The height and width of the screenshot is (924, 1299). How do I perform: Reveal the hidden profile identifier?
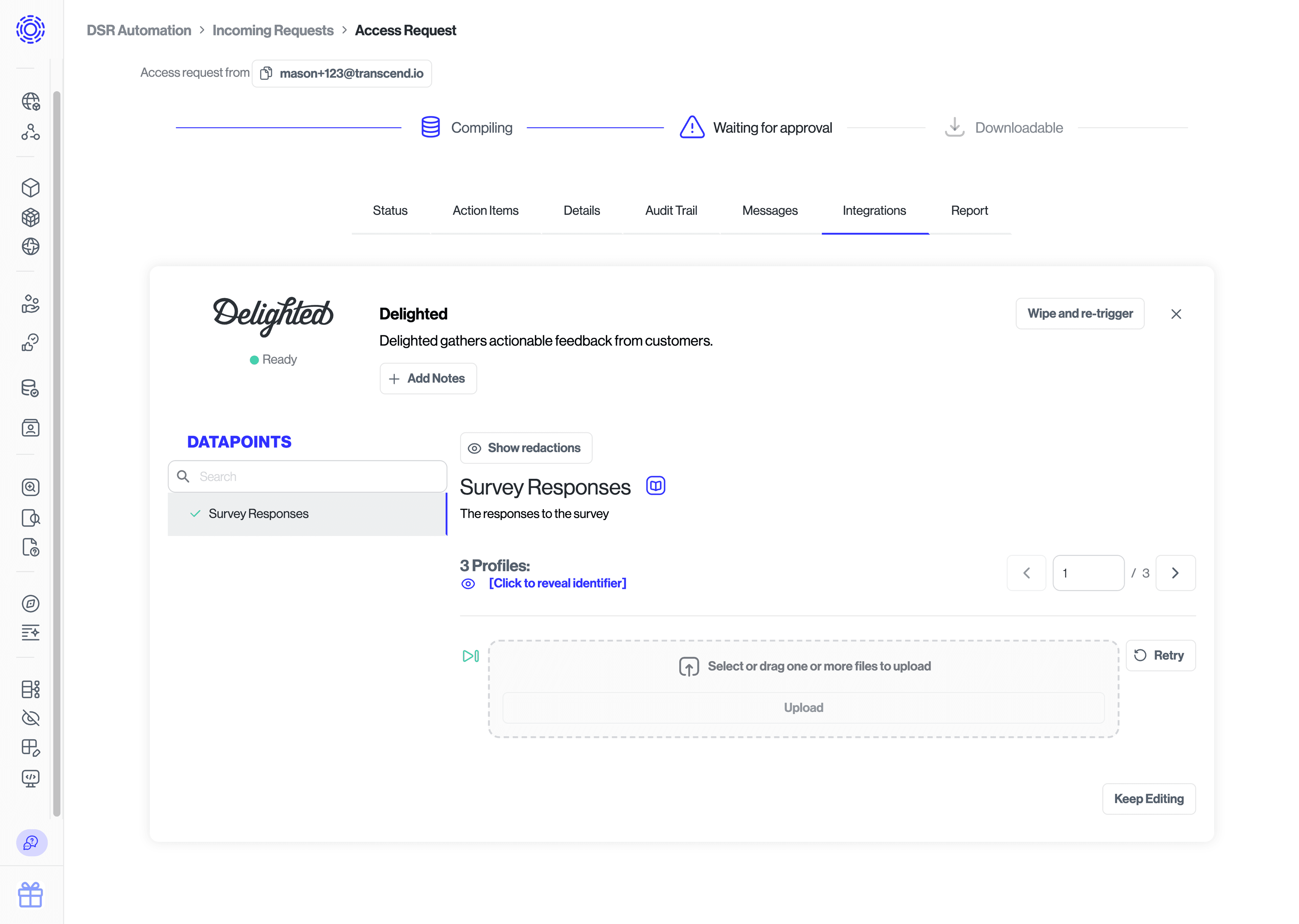tap(557, 583)
